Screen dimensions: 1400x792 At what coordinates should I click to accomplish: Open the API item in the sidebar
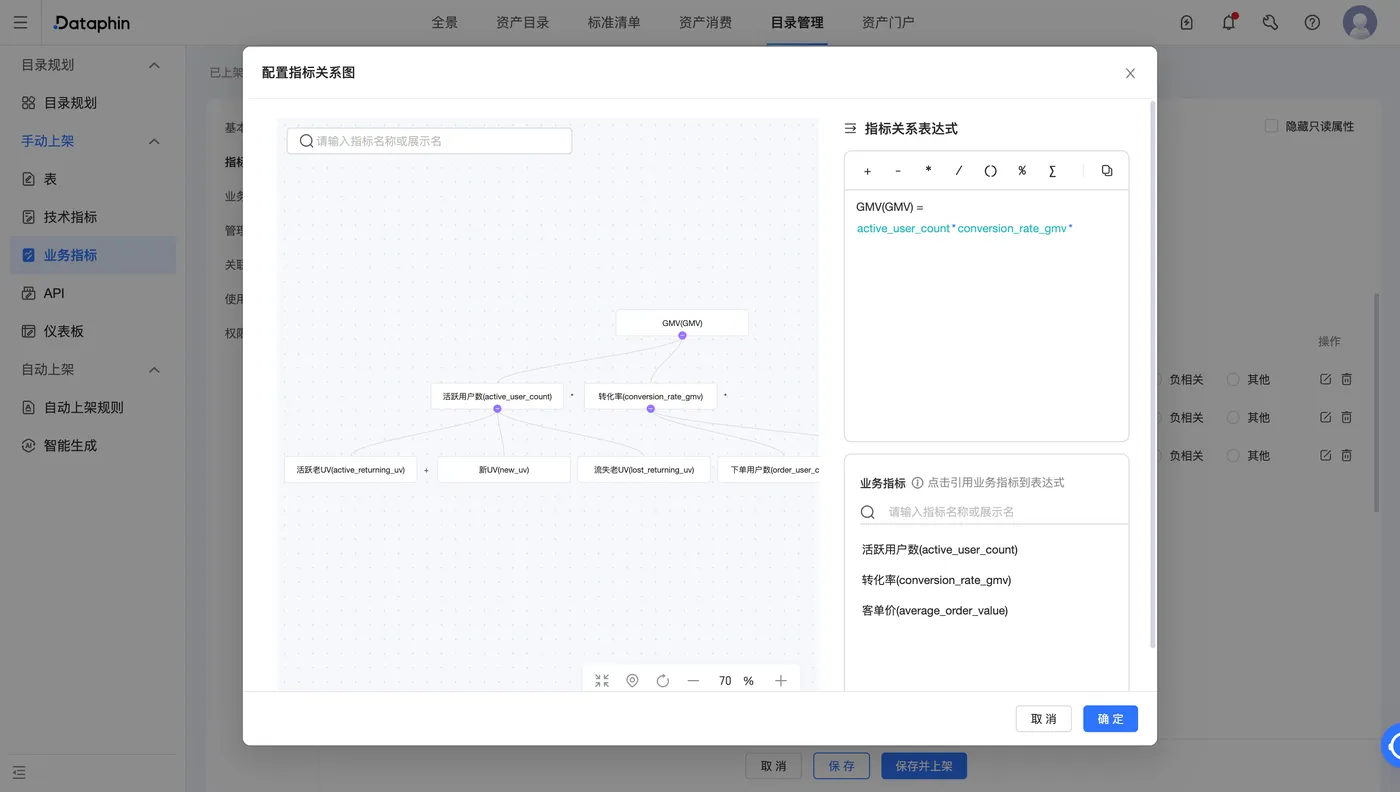[x=93, y=293]
